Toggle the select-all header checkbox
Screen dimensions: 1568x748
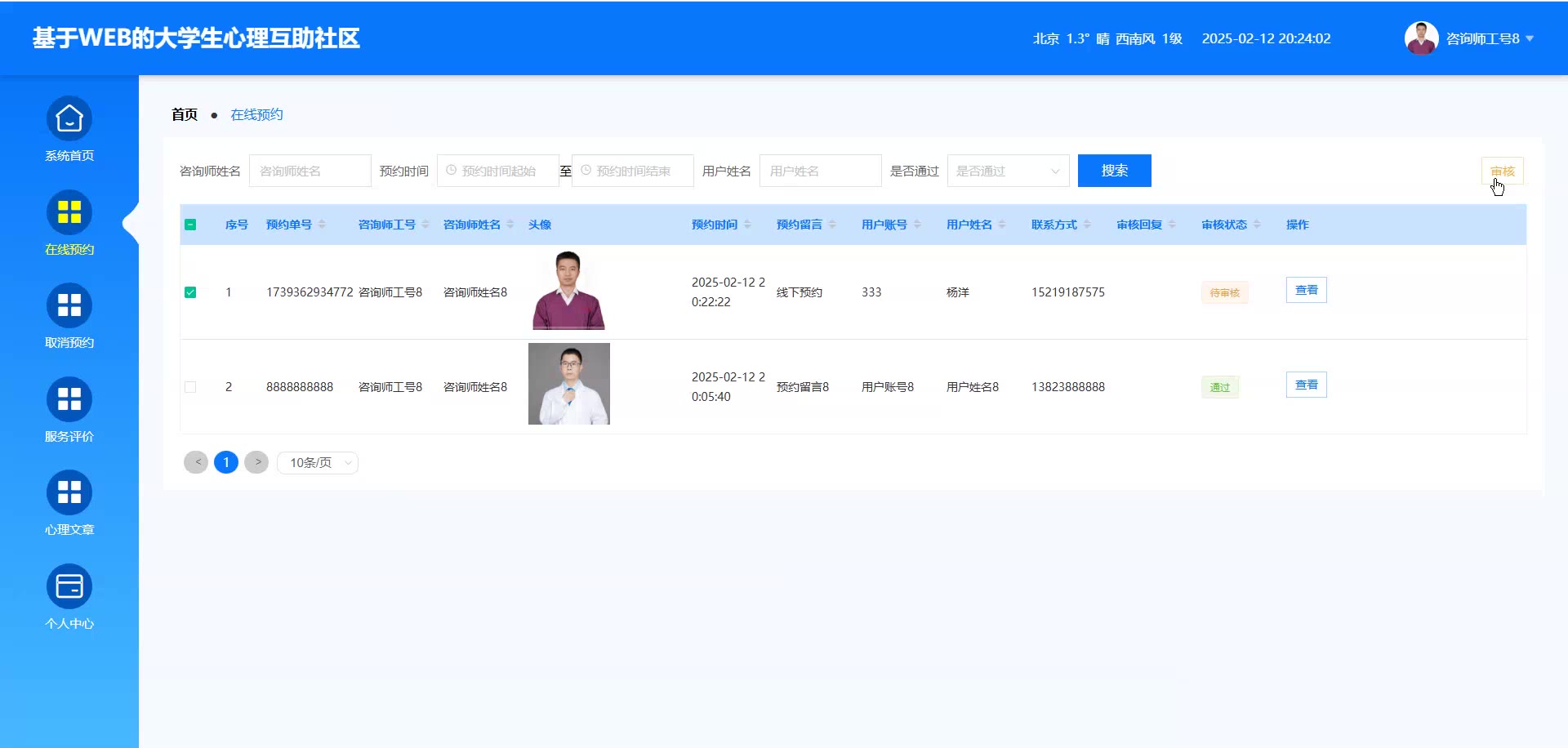pos(190,225)
